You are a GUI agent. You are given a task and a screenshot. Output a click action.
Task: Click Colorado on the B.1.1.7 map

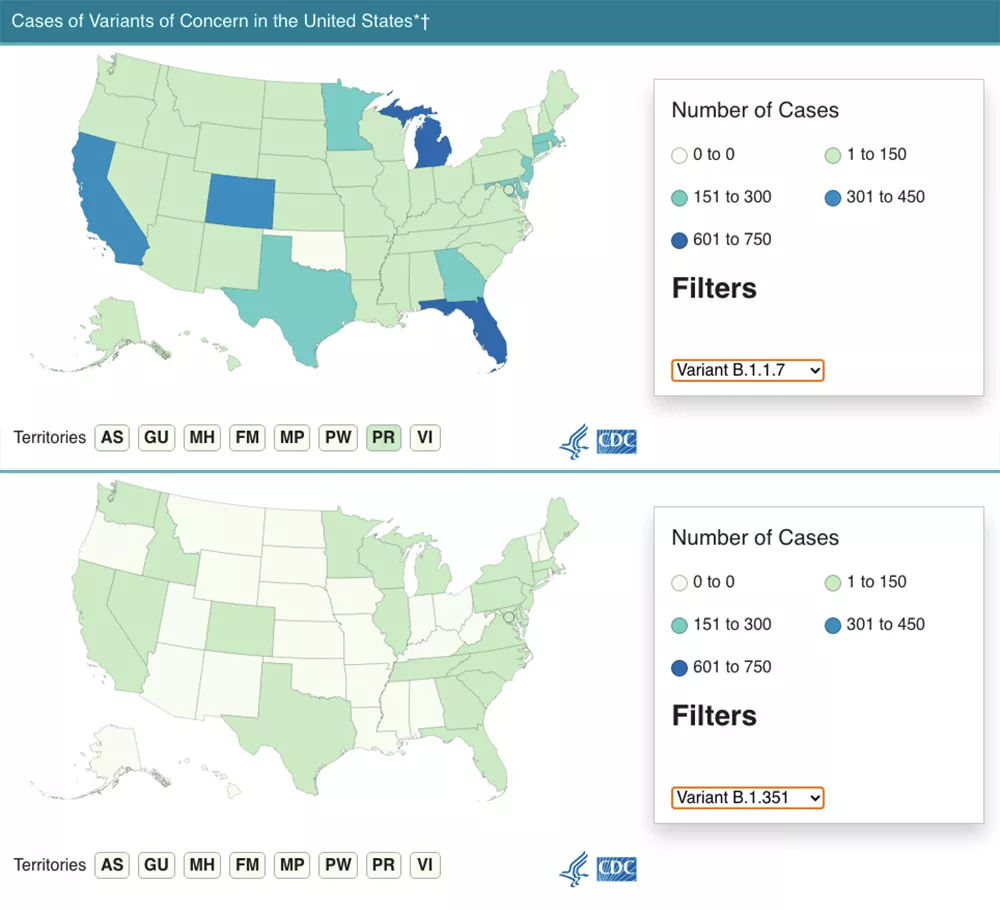(240, 201)
